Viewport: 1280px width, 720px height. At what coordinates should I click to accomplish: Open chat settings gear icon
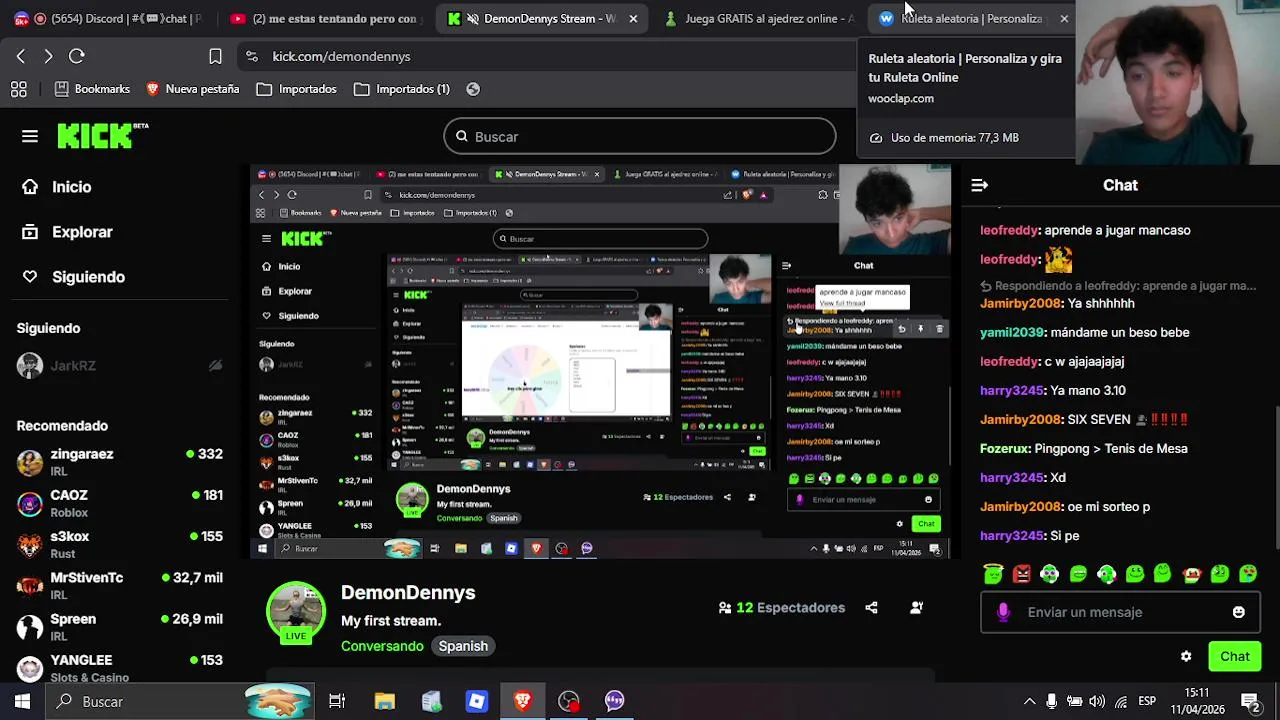click(x=1186, y=657)
